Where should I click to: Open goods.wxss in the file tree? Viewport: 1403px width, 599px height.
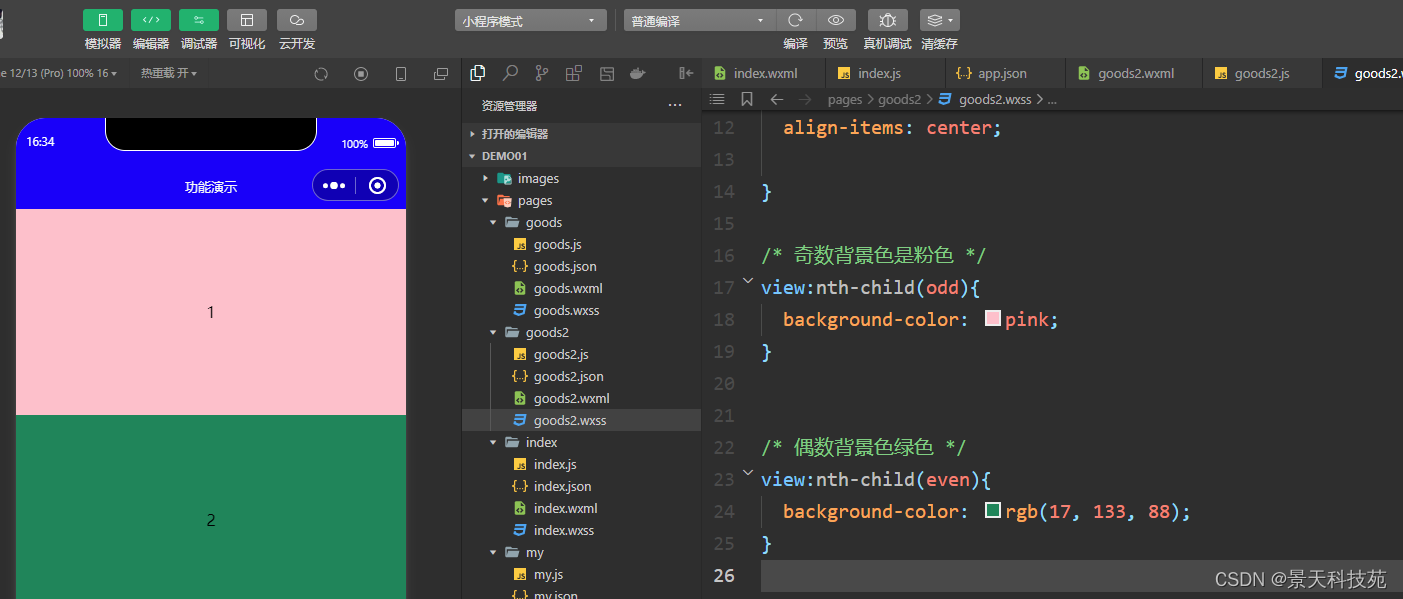pyautogui.click(x=581, y=310)
